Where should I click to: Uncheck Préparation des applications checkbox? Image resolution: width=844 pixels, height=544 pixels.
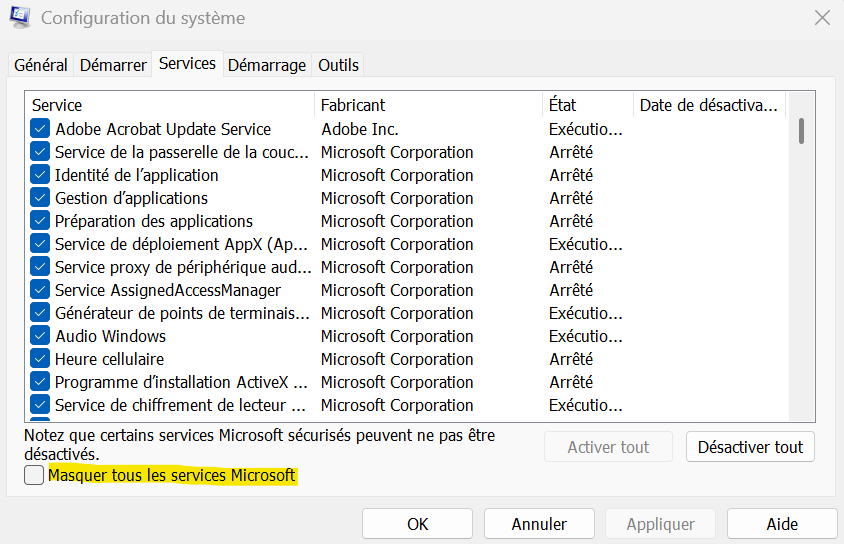[40, 221]
